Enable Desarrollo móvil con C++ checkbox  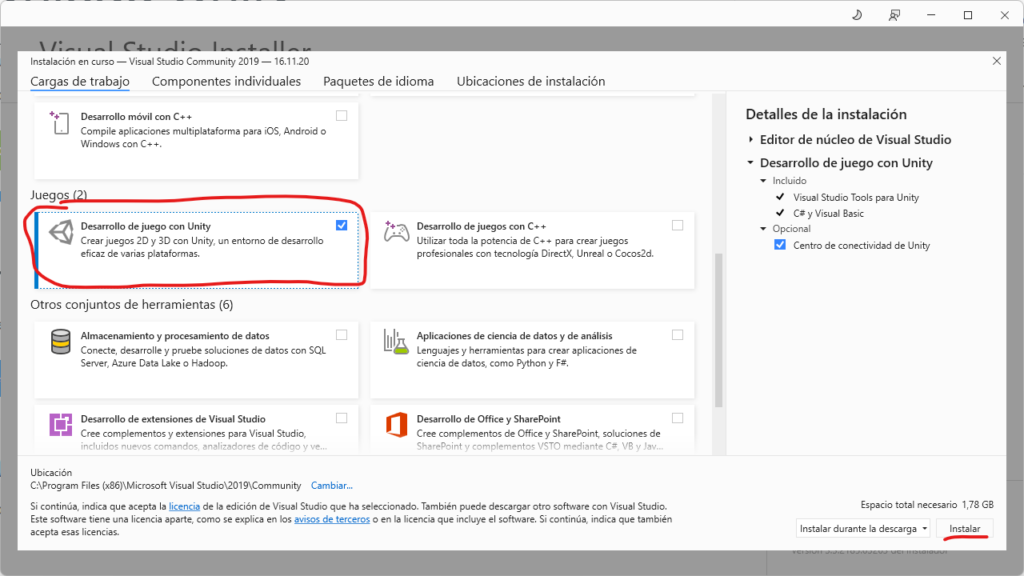tap(342, 116)
